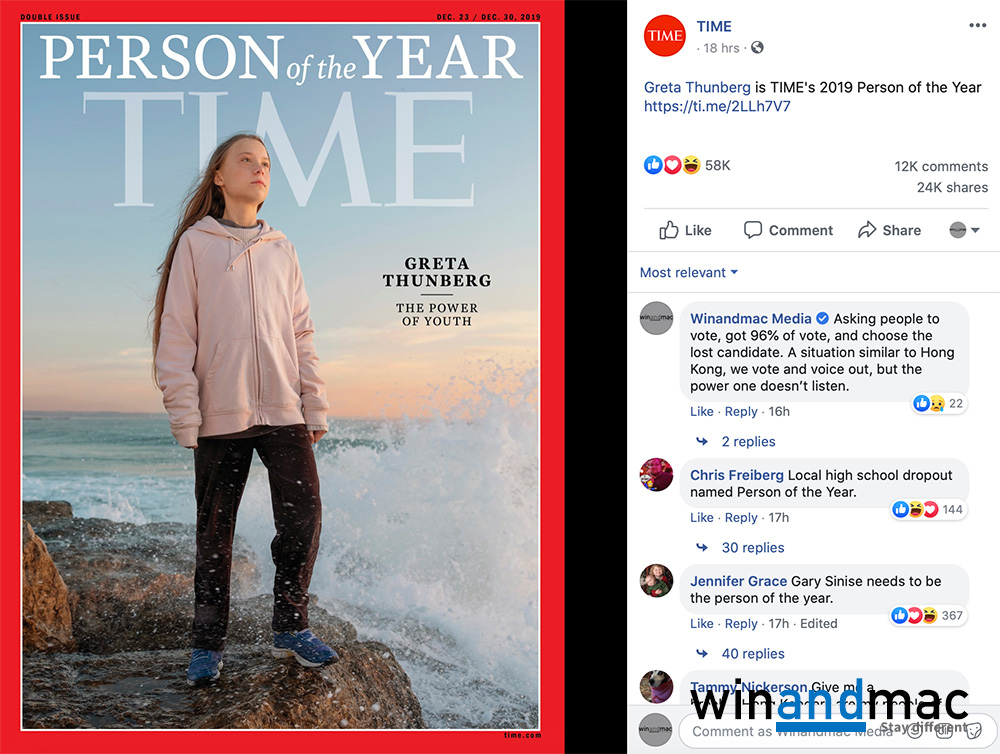Click Winandmac Media commenter avatar
Screen dimensions: 1000x754
click(x=656, y=318)
